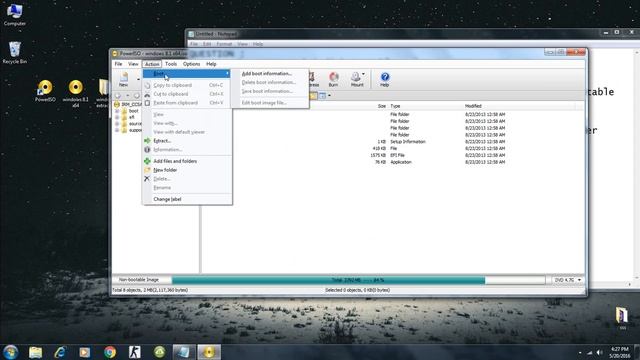
Task: Switch to Notepad via its taskbar button
Action: [184, 352]
